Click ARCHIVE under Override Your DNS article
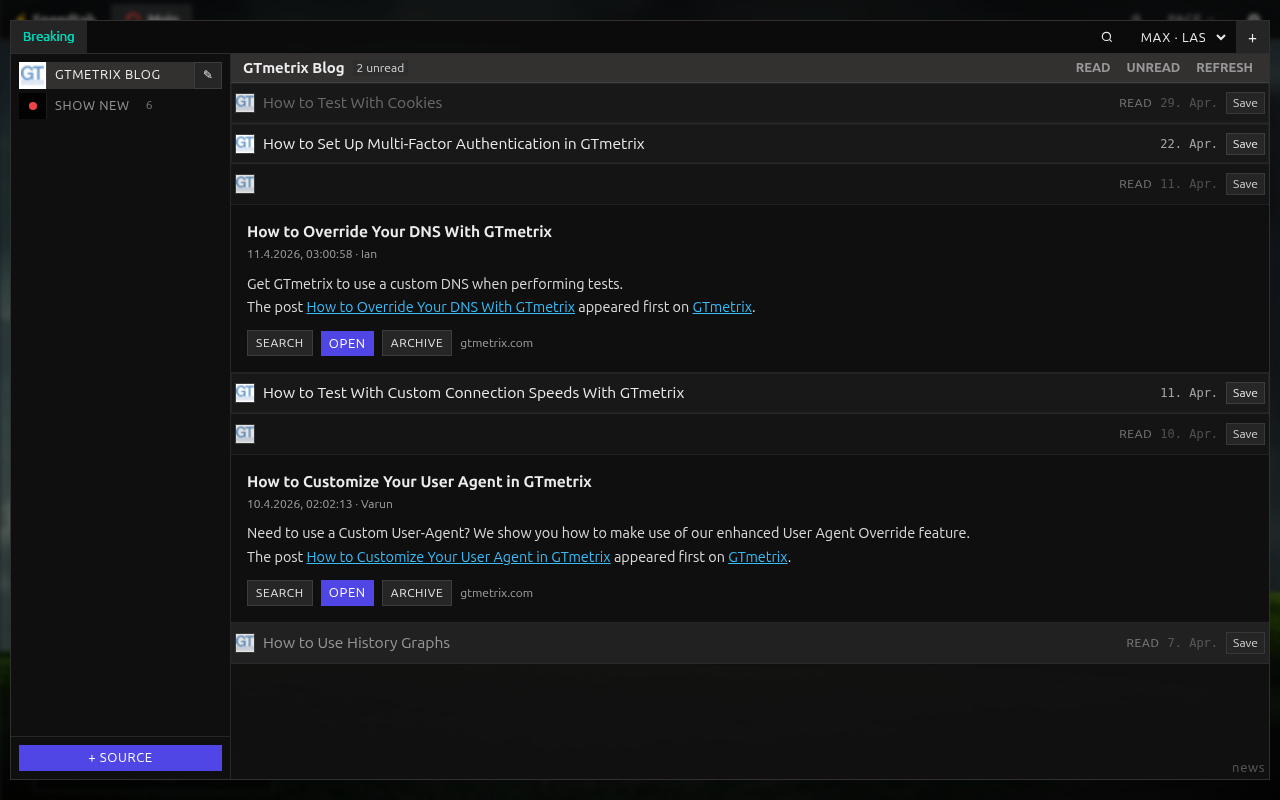This screenshot has height=800, width=1280. (417, 343)
